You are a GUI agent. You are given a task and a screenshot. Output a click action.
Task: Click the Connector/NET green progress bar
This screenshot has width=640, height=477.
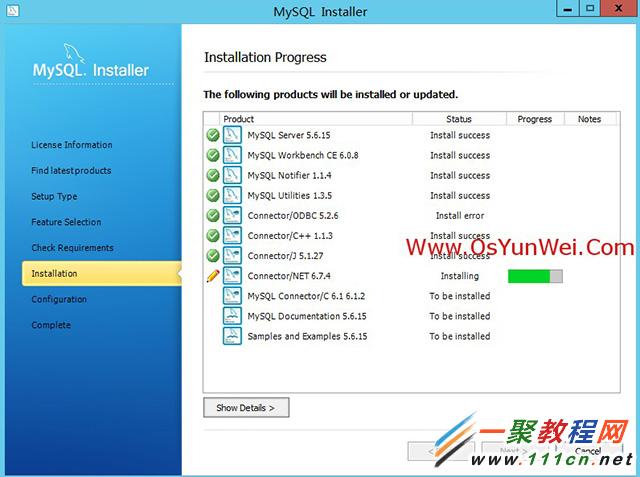click(535, 276)
